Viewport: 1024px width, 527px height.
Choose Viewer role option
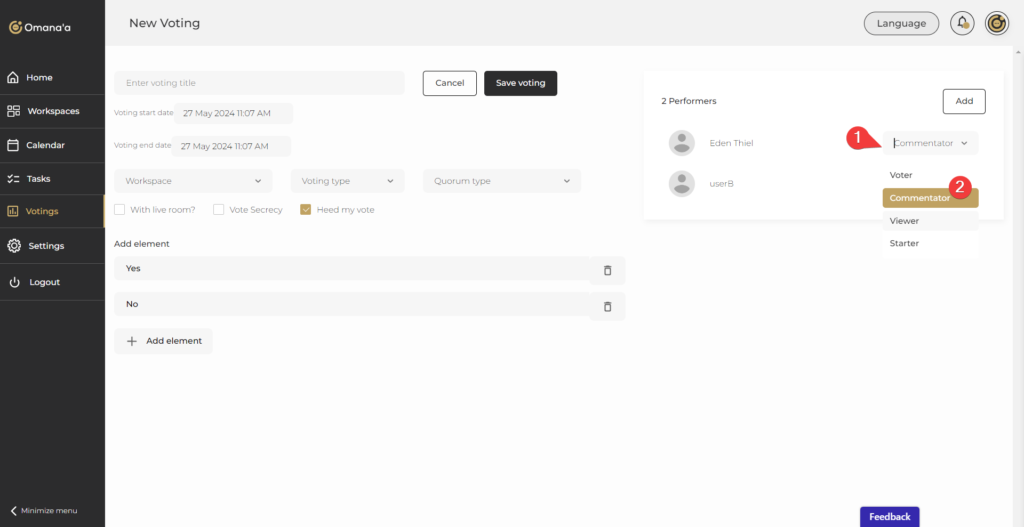tap(904, 221)
